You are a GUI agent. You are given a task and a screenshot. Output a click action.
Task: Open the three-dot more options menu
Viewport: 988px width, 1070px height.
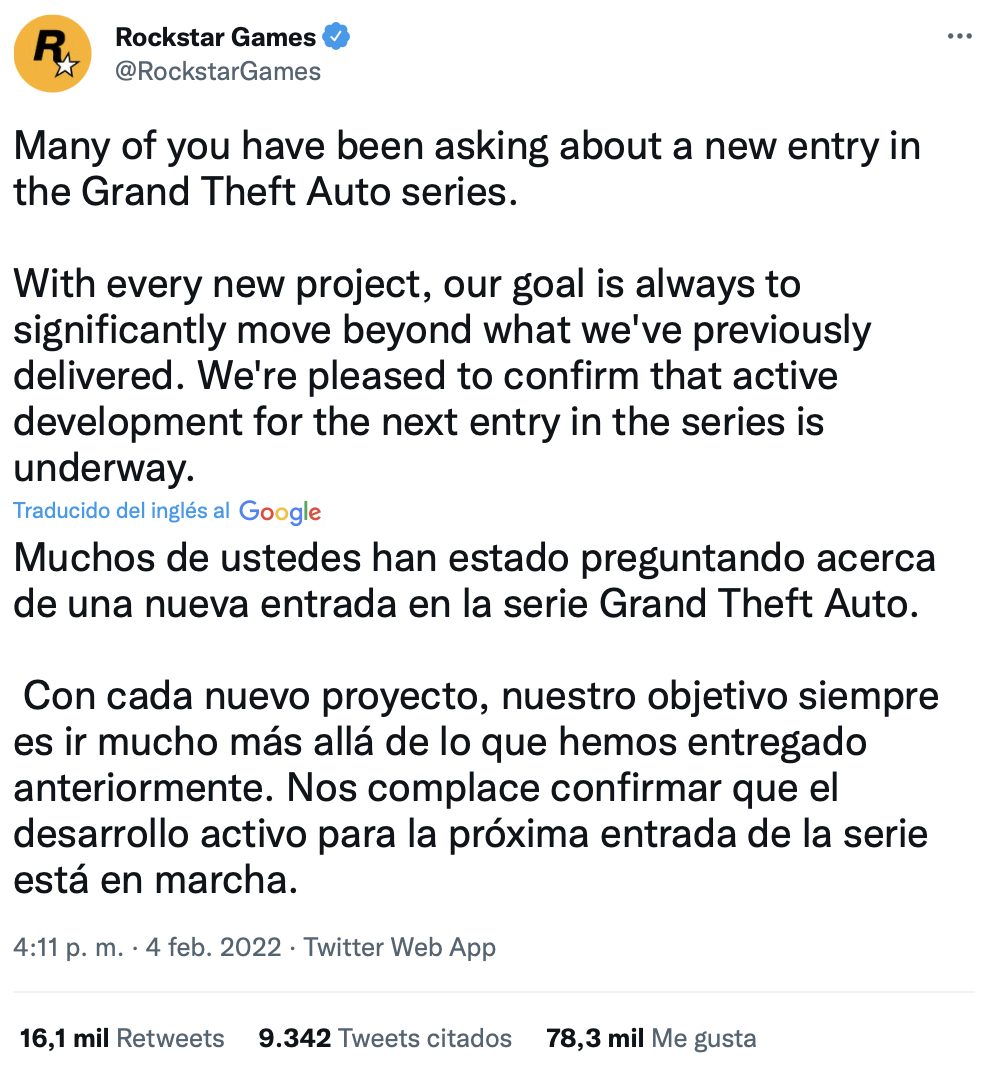click(959, 36)
